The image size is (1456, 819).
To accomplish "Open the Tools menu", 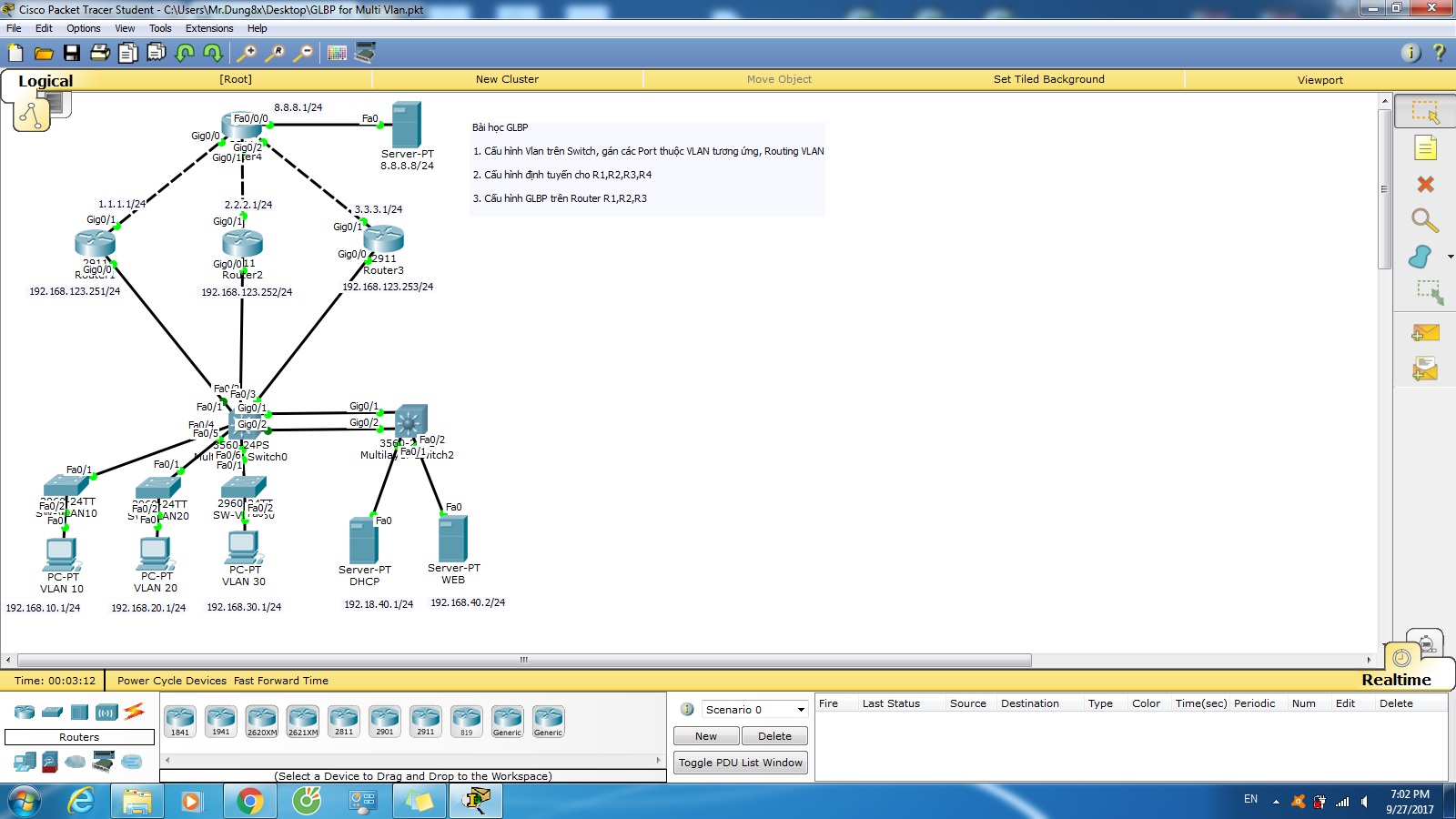I will point(160,28).
